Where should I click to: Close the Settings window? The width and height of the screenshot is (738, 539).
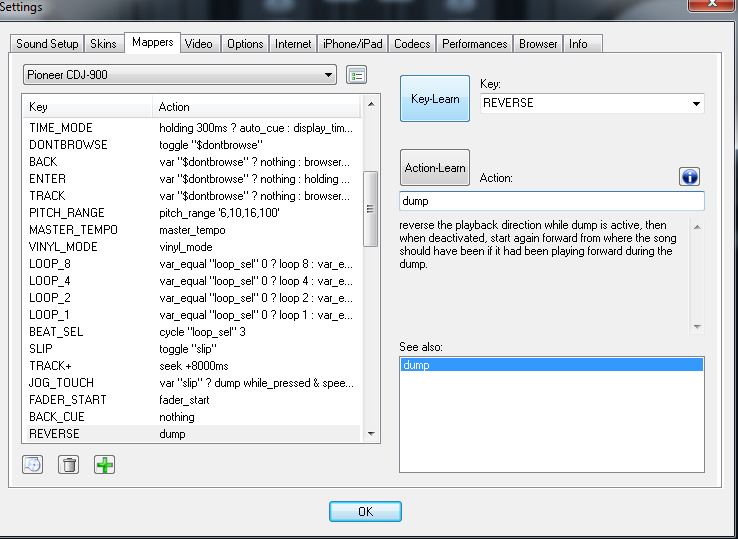click(712, 4)
